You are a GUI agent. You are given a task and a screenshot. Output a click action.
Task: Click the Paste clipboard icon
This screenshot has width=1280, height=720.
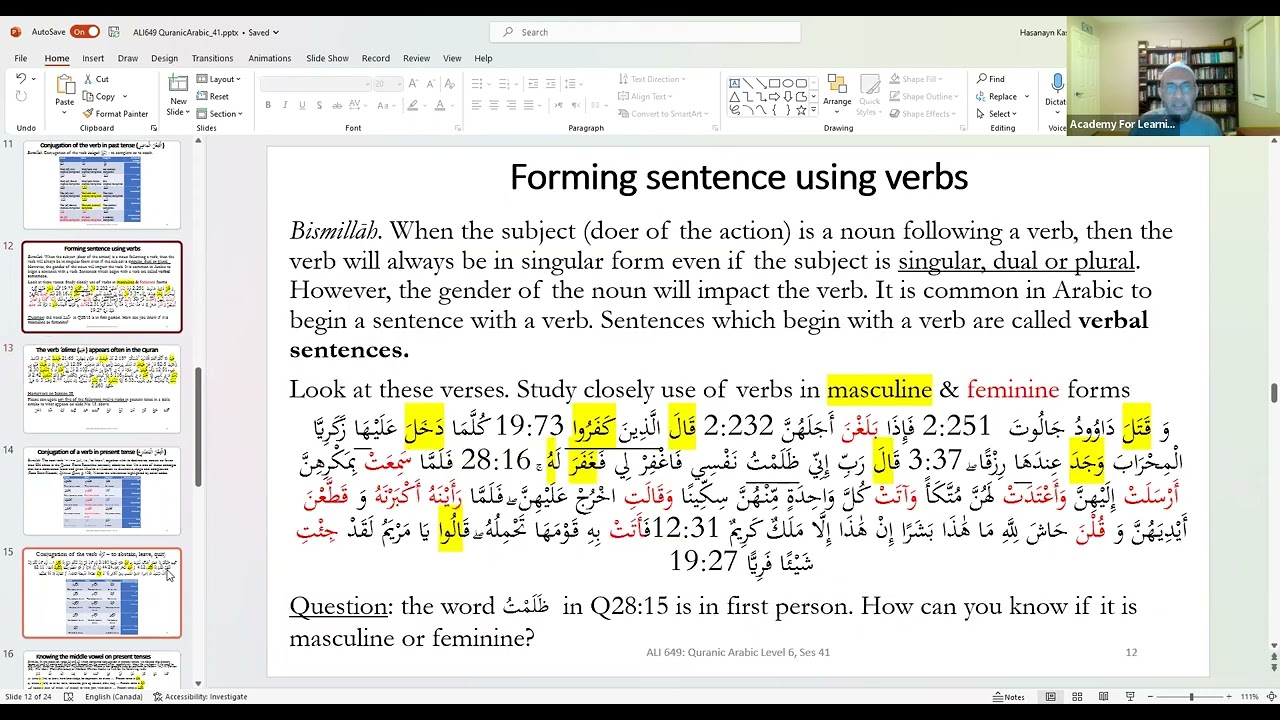(65, 85)
